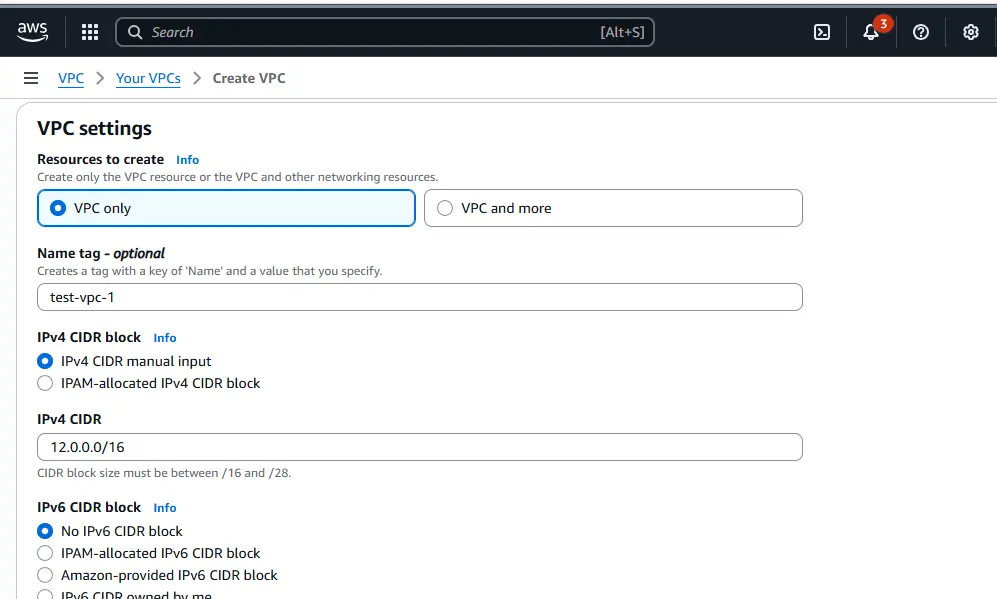Image resolution: width=997 pixels, height=599 pixels.
Task: Open Info link beside IPv4 CIDR block
Action: pos(165,338)
